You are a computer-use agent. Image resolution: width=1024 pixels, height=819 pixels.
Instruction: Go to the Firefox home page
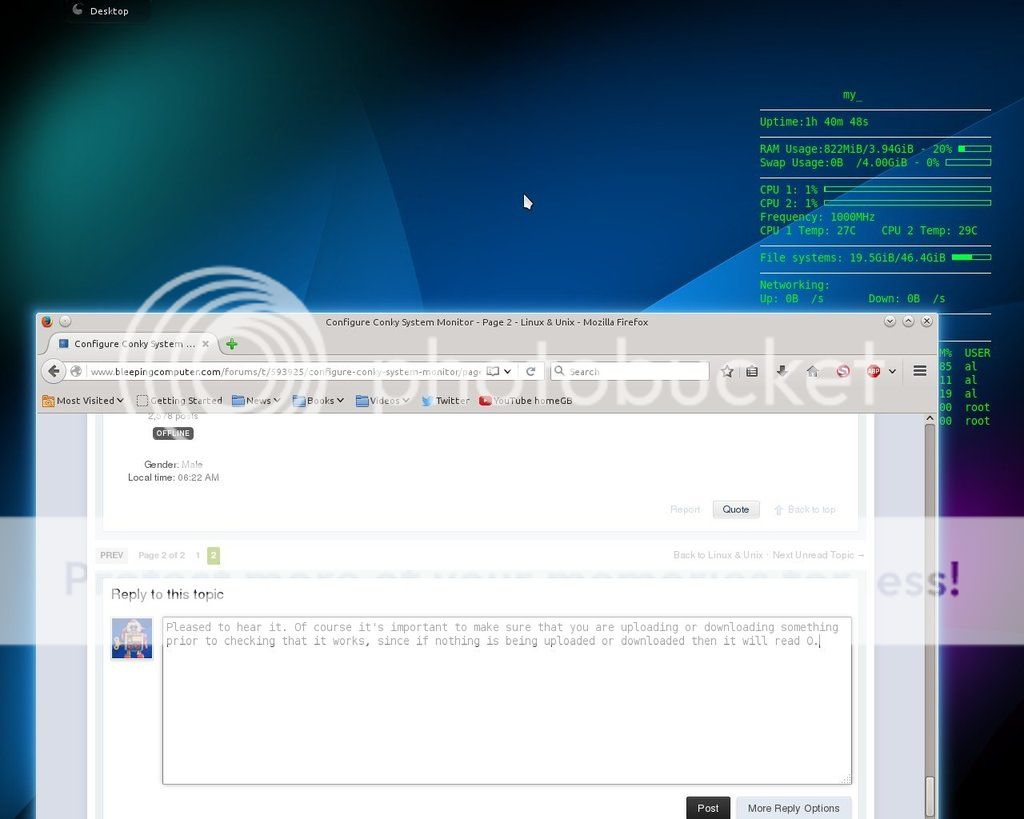812,371
